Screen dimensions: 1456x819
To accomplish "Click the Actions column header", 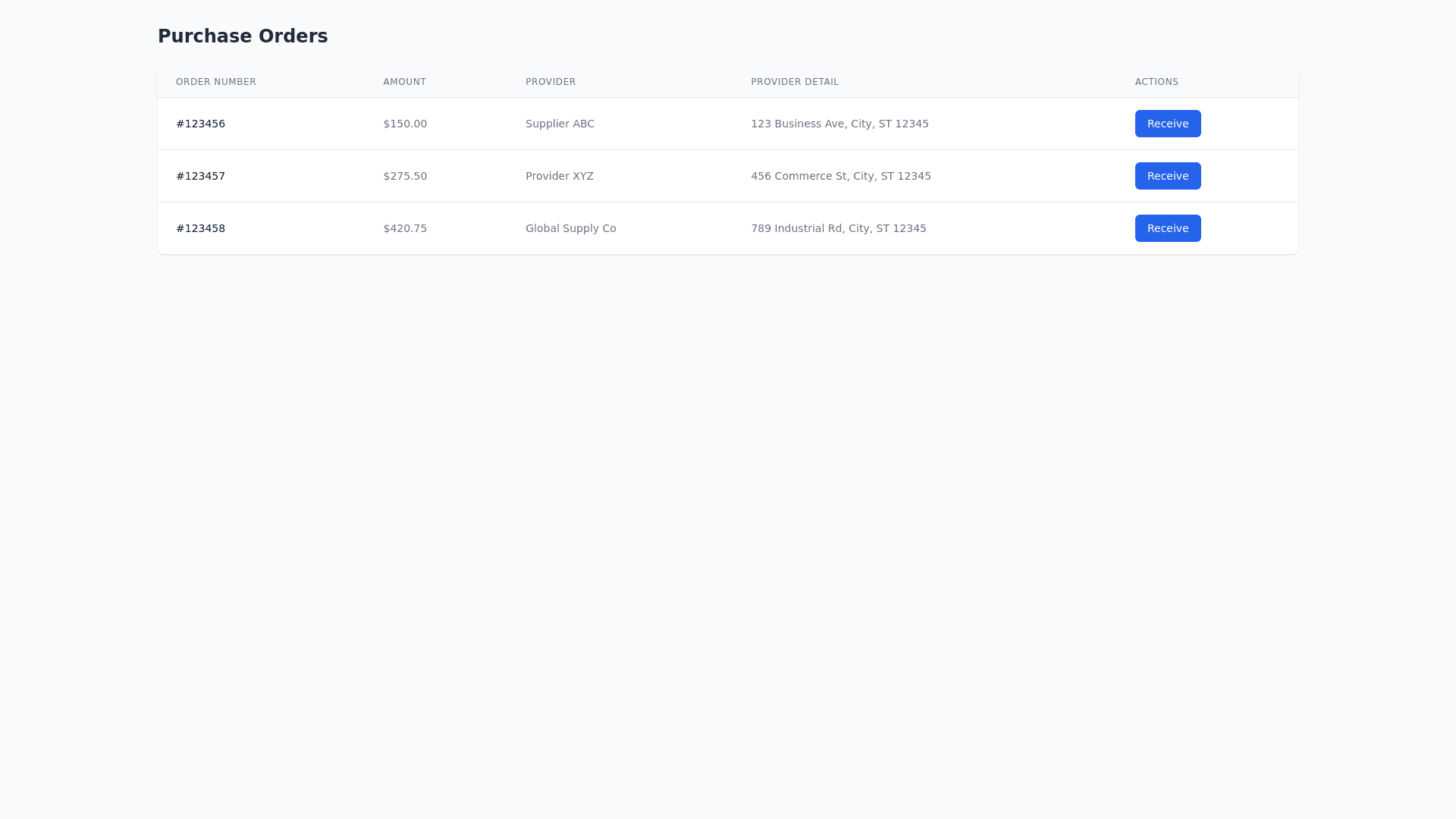I will 1156,82.
